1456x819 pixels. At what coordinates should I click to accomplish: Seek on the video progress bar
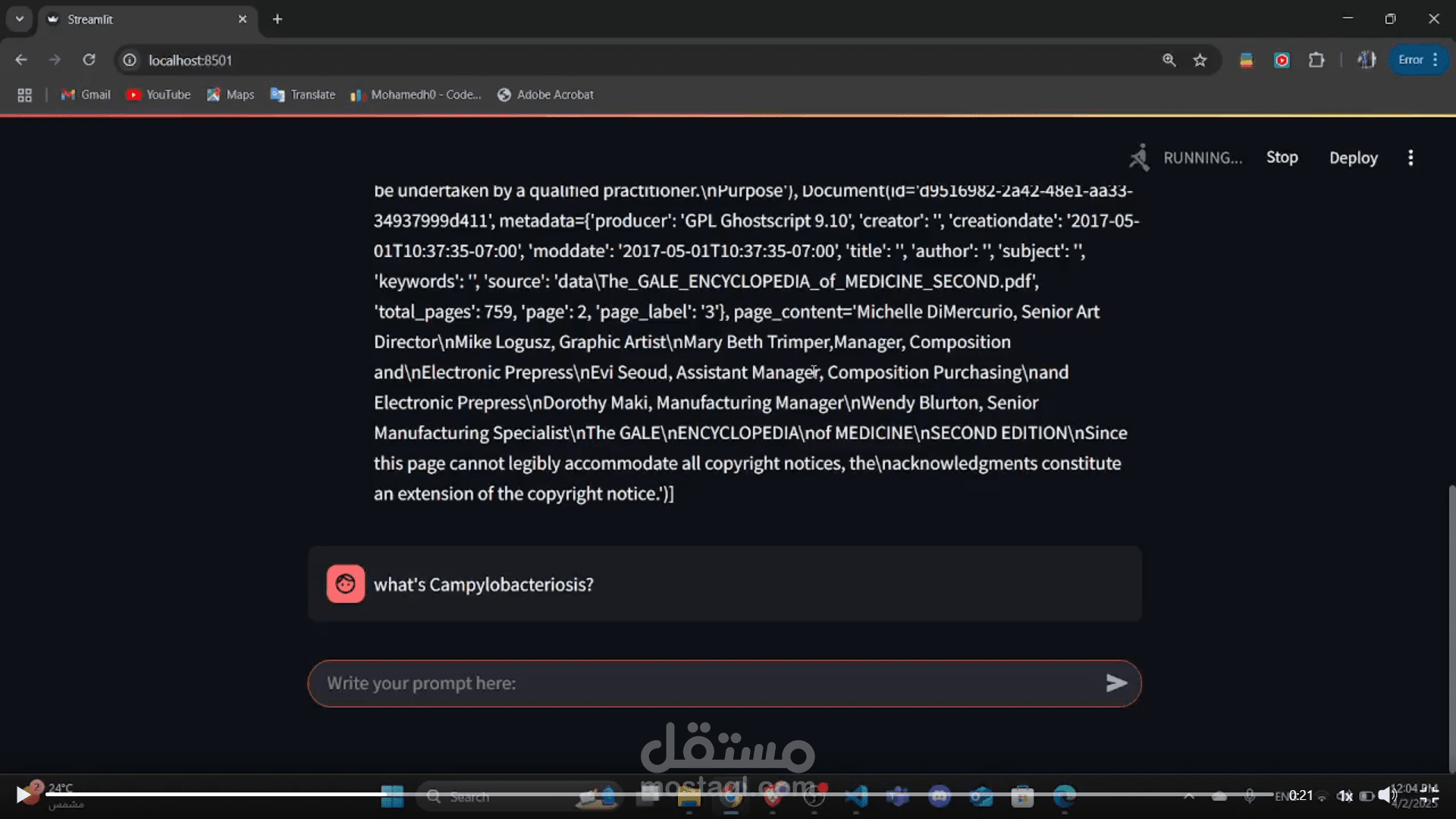660,794
